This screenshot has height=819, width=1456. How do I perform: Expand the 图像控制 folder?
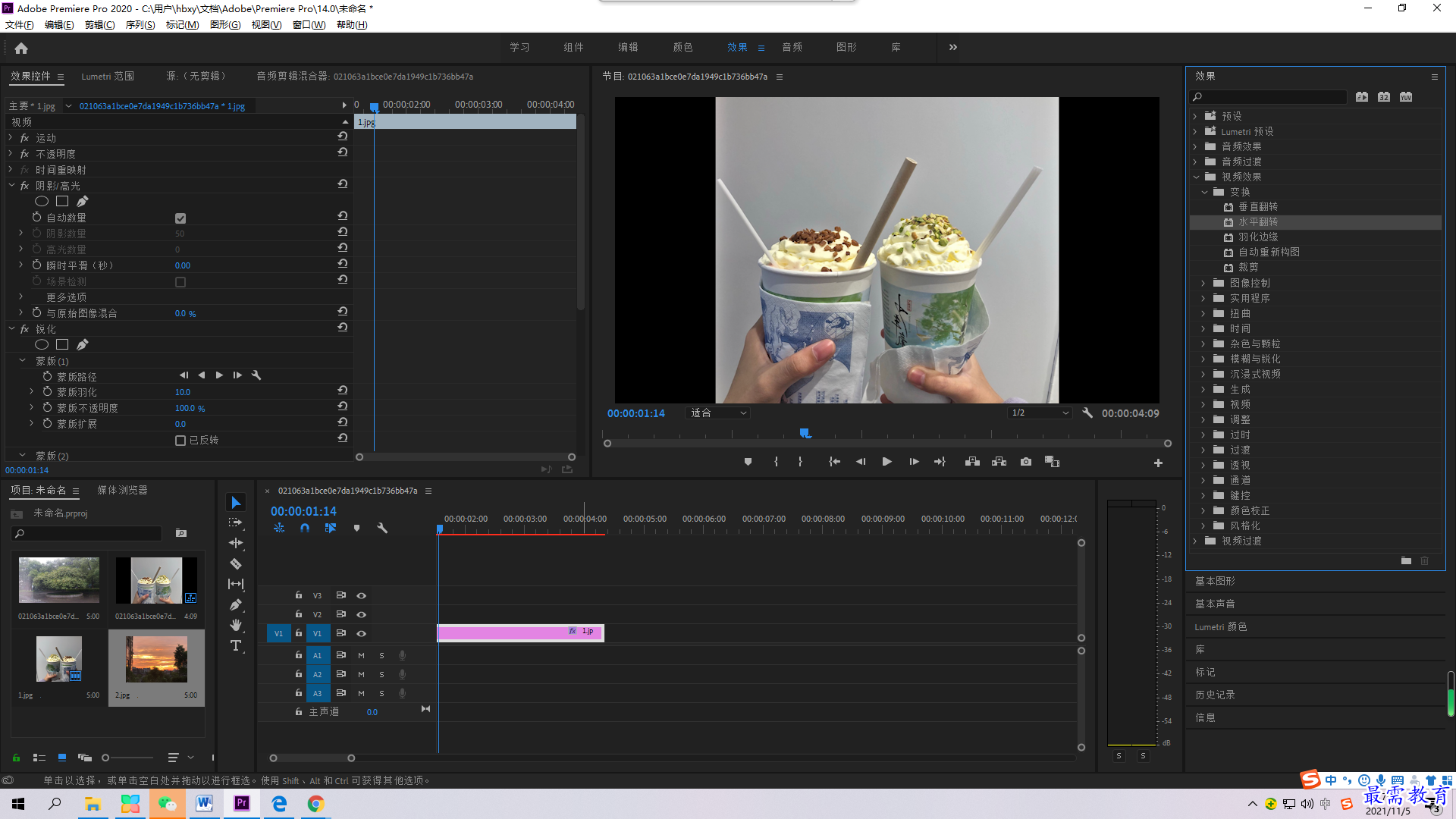pos(1203,283)
